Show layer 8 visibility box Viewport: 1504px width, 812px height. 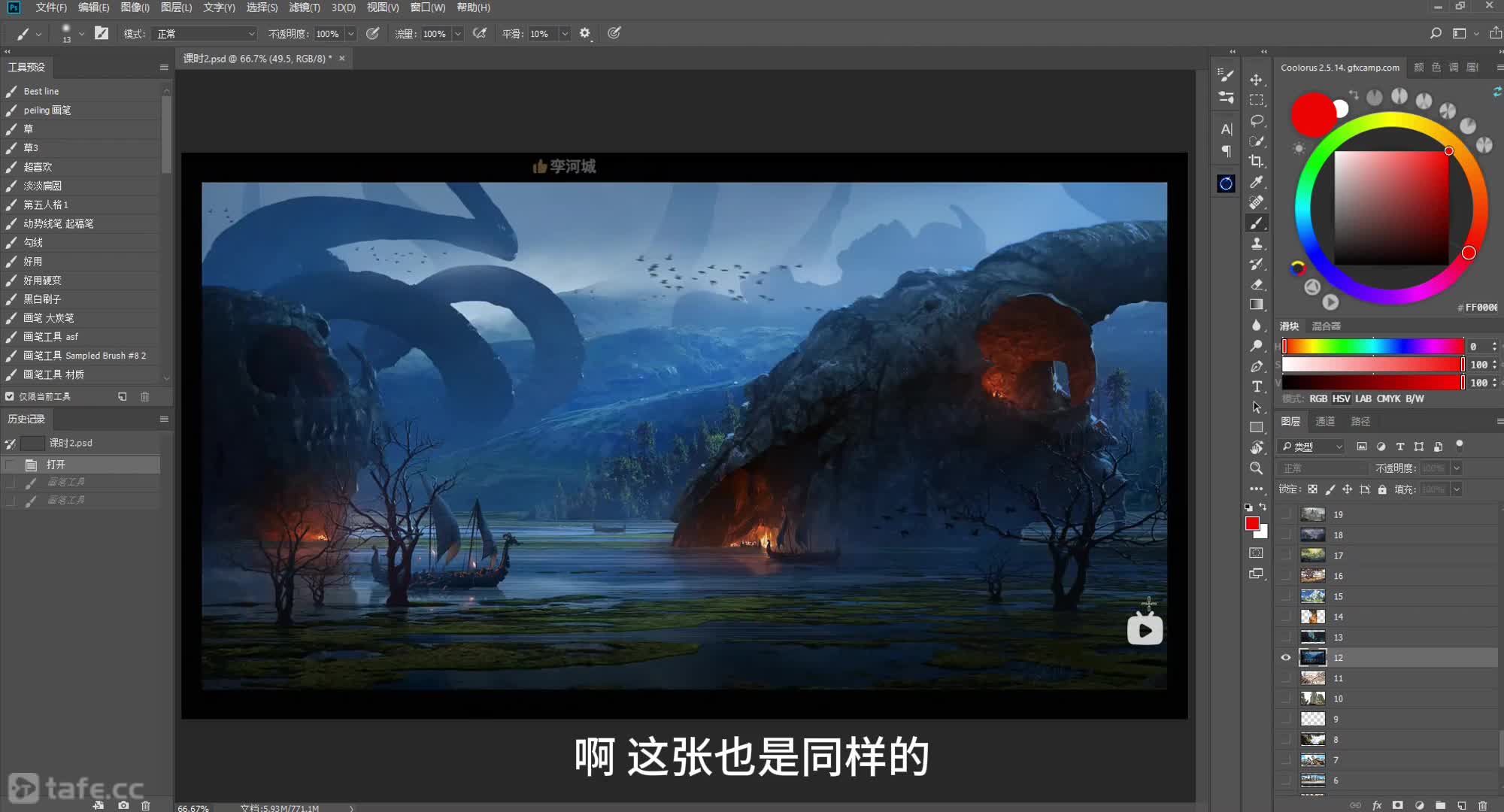coord(1286,739)
